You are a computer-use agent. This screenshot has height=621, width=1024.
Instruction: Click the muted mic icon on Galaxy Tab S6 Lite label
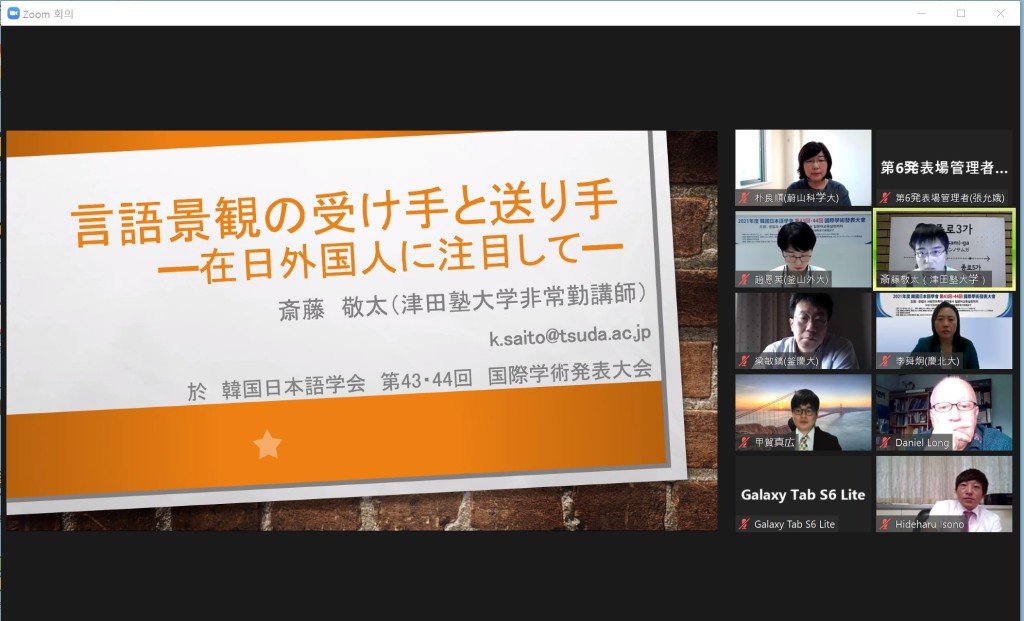coord(744,524)
